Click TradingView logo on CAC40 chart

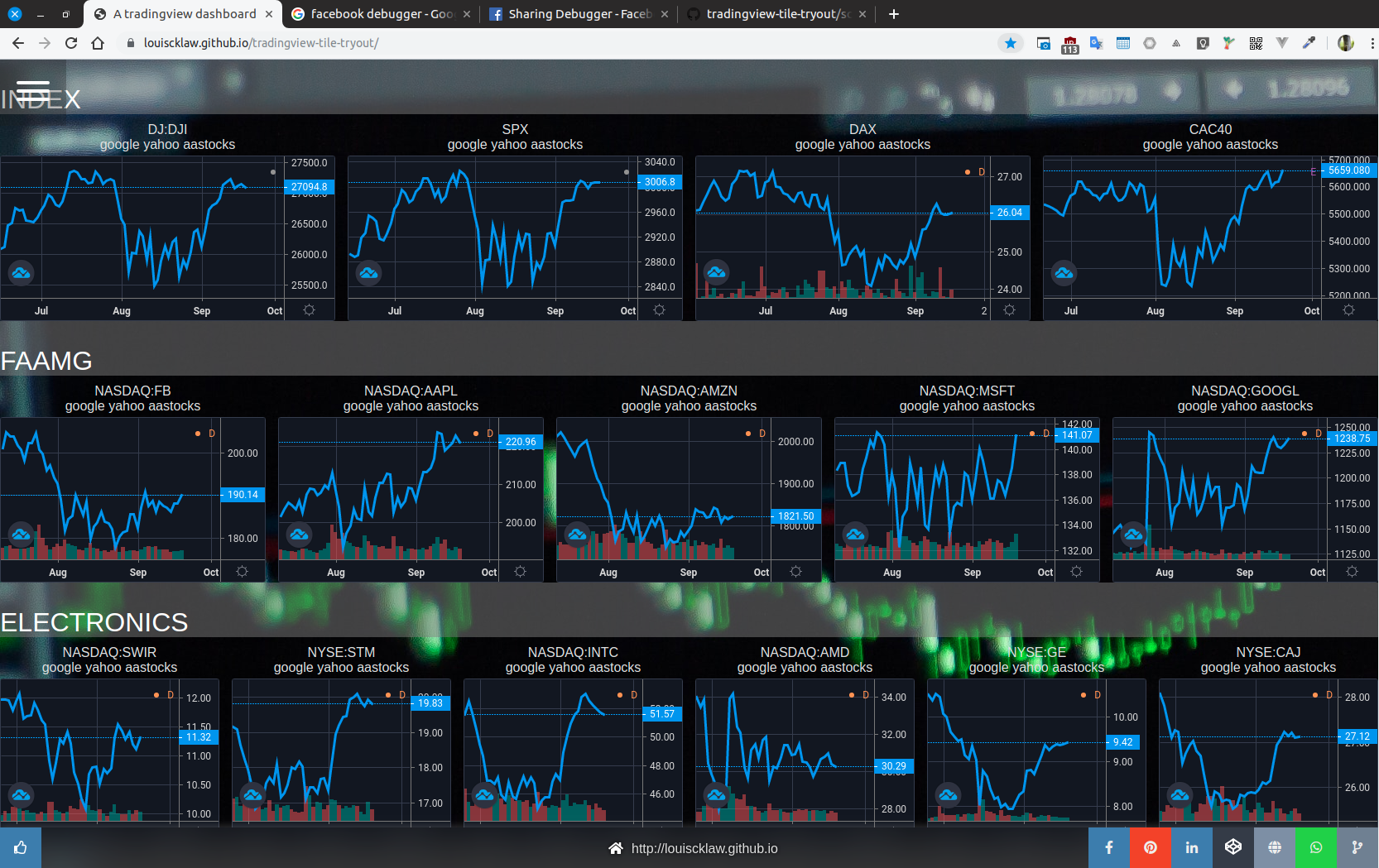[1064, 272]
